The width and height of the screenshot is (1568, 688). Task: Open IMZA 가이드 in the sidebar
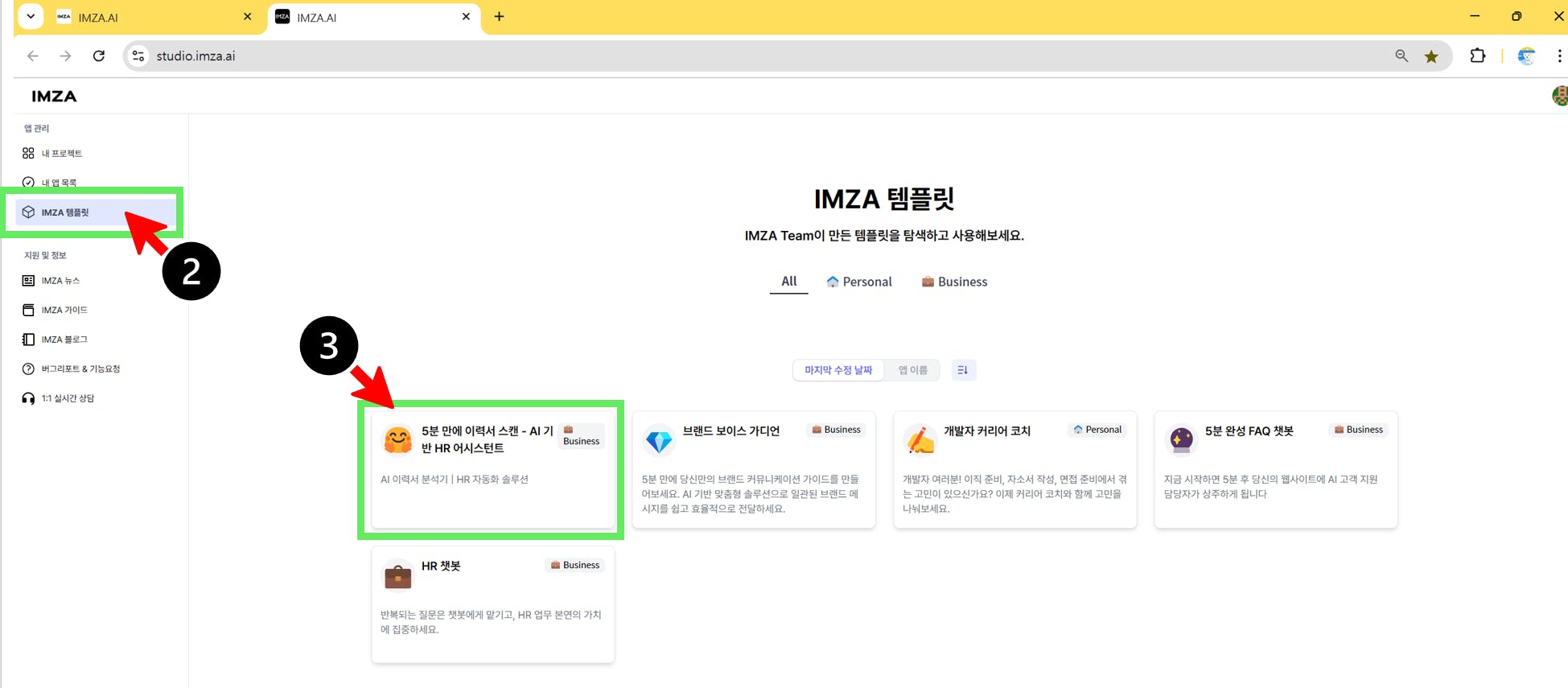click(x=64, y=311)
